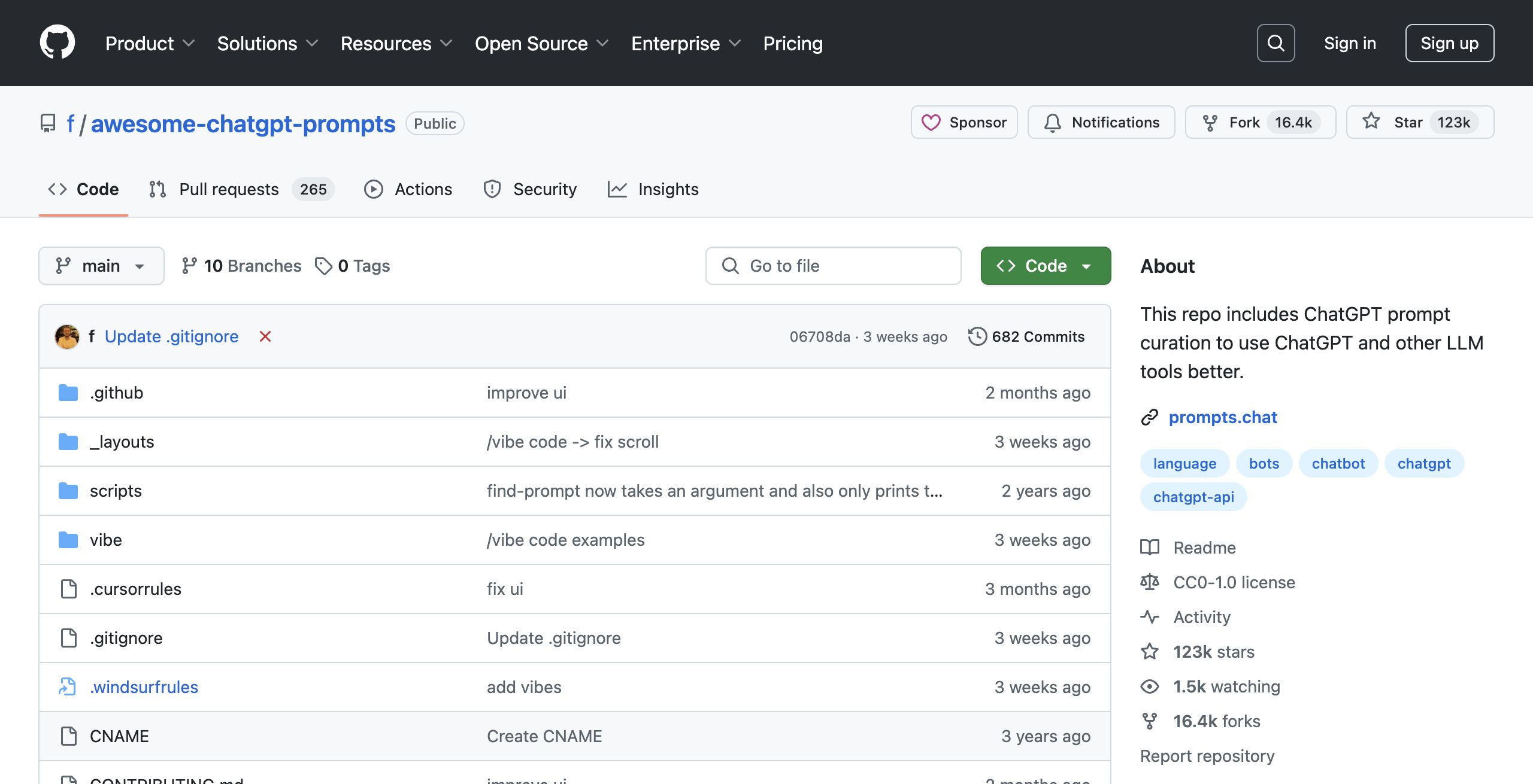Click the Go to file field
The width and height of the screenshot is (1533, 784).
[x=833, y=266]
